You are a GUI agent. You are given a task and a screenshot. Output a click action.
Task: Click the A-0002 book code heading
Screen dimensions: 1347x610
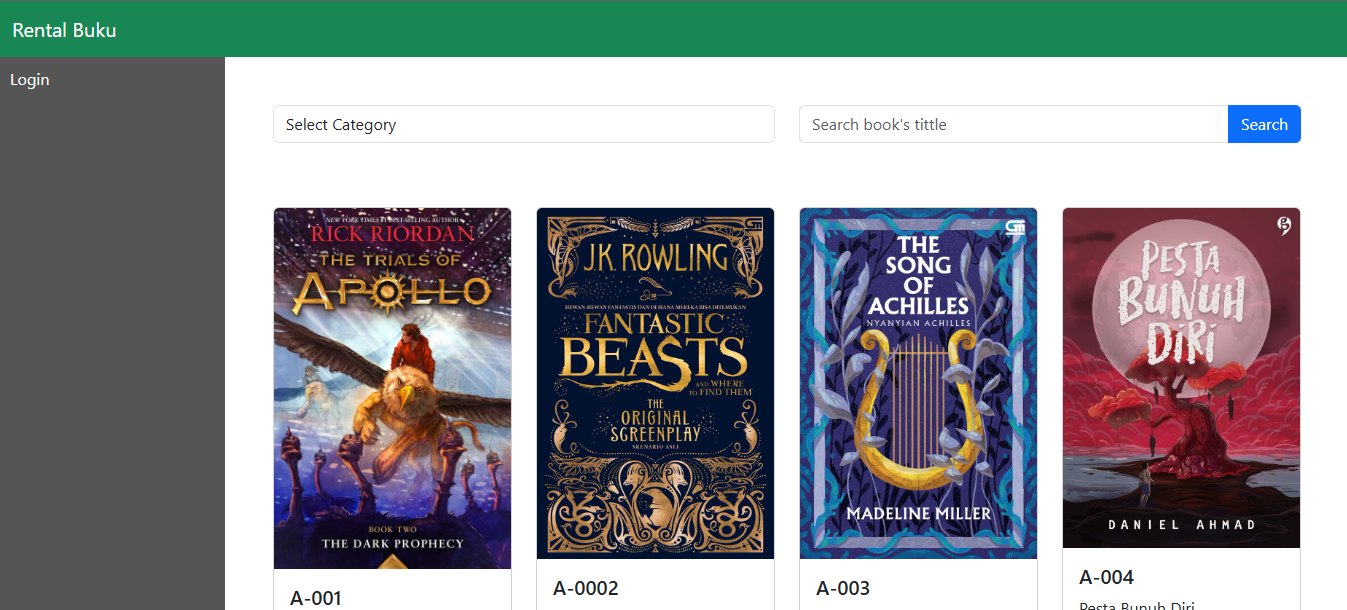(586, 588)
